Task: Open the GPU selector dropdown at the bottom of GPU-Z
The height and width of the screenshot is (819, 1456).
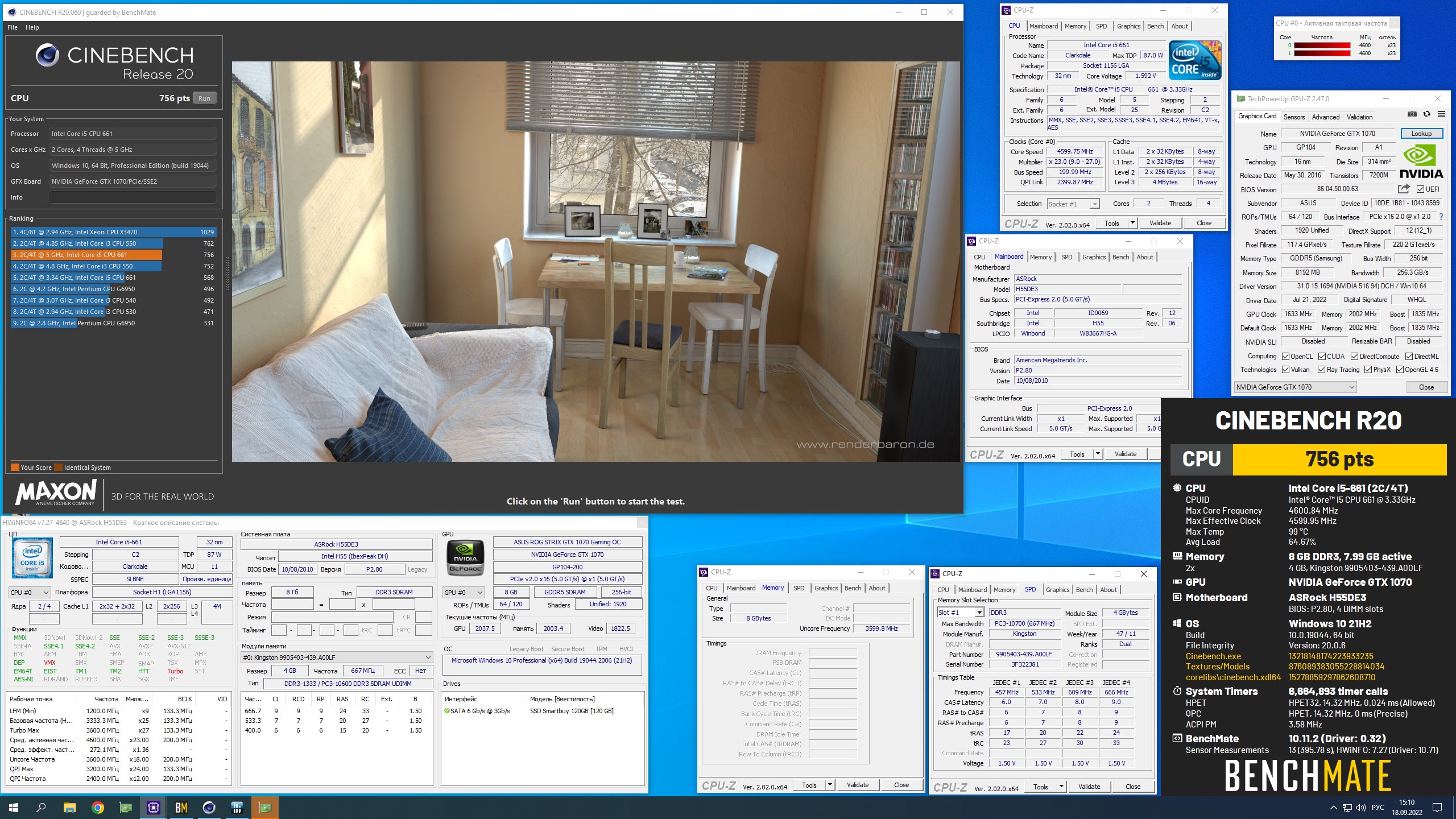Action: pyautogui.click(x=1295, y=387)
